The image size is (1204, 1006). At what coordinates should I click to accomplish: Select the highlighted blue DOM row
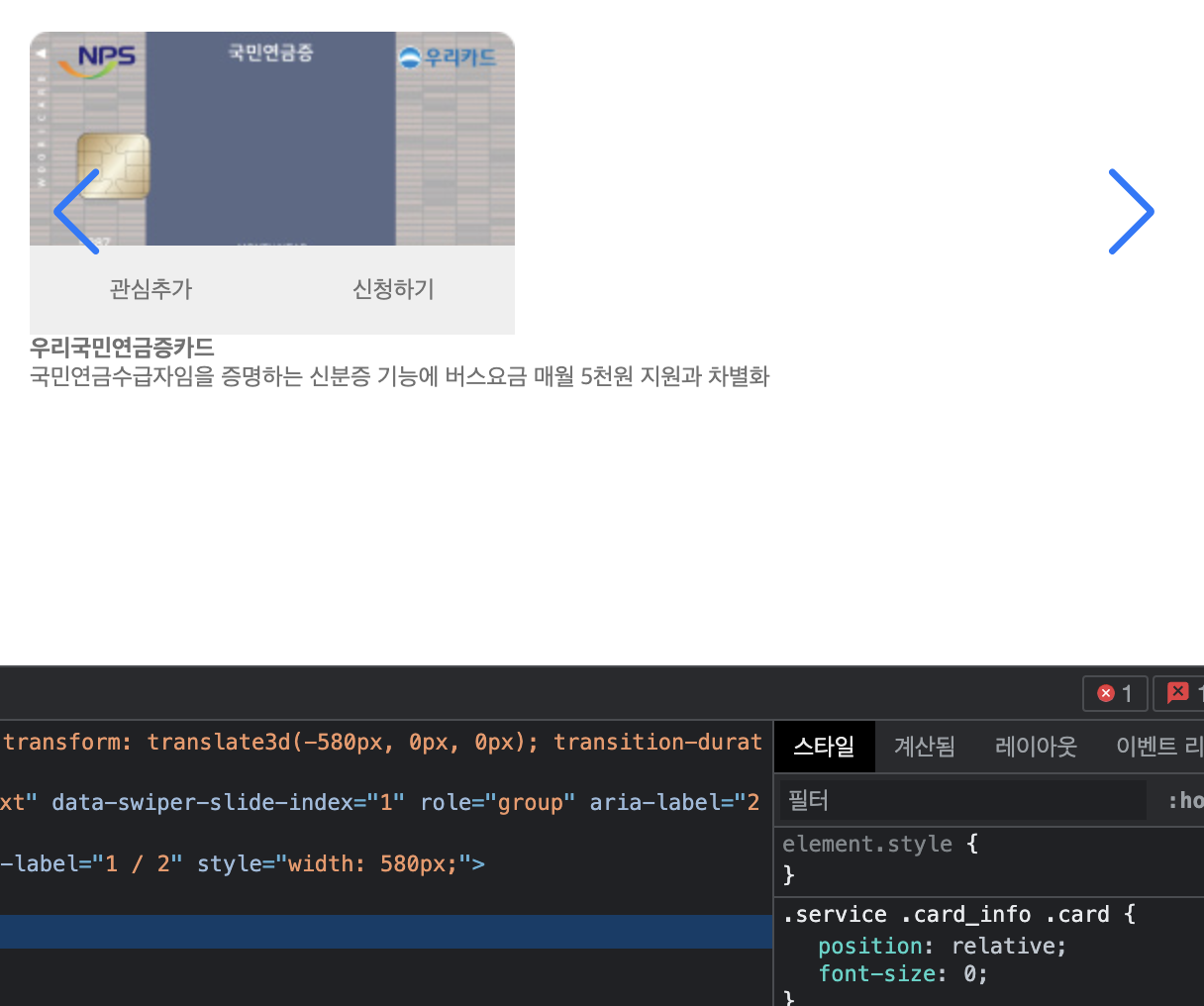pyautogui.click(x=386, y=932)
